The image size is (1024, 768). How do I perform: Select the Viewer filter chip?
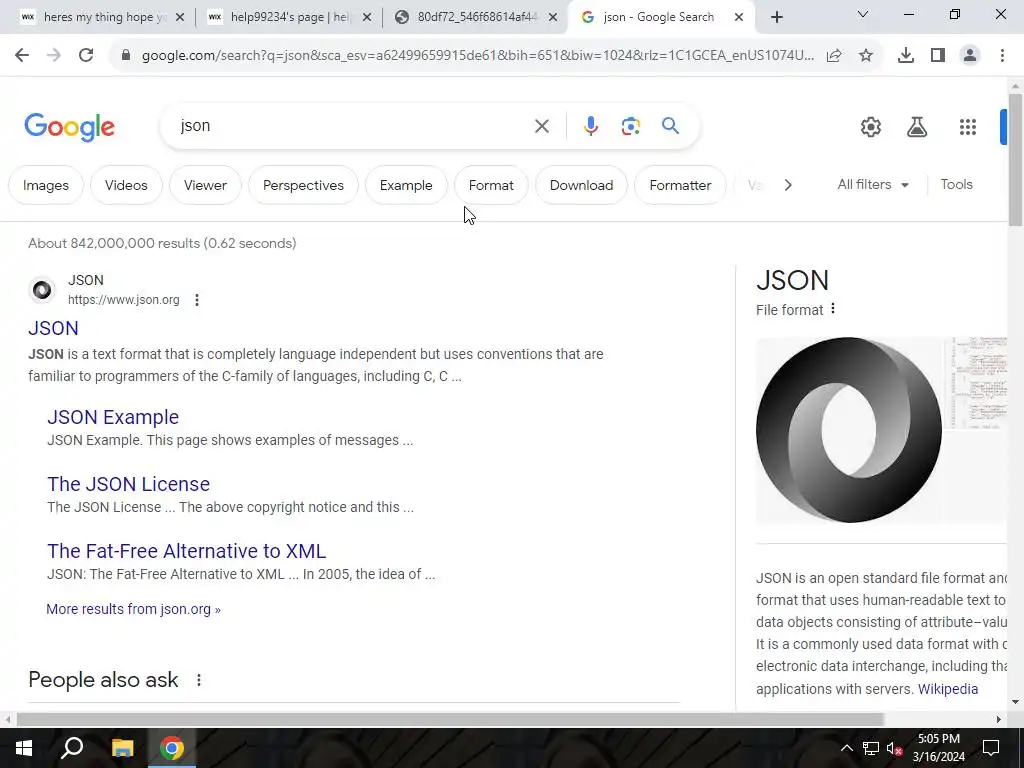coord(205,185)
